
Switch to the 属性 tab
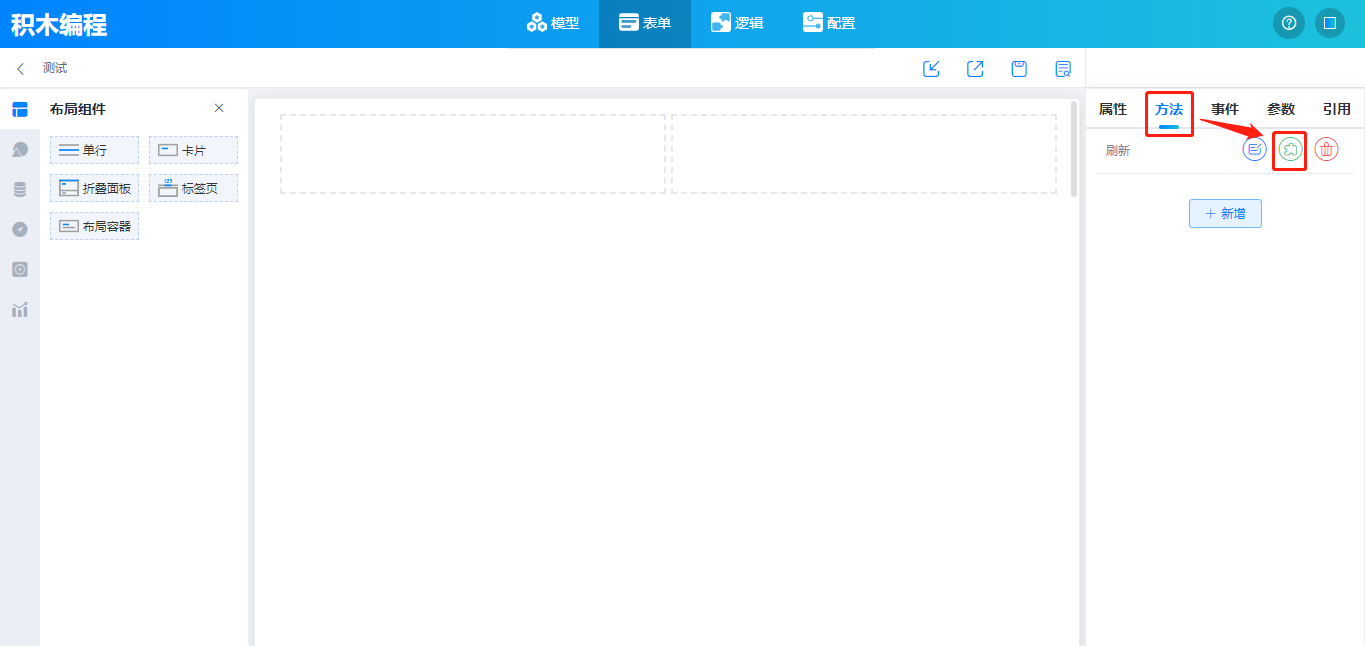pyautogui.click(x=1113, y=109)
